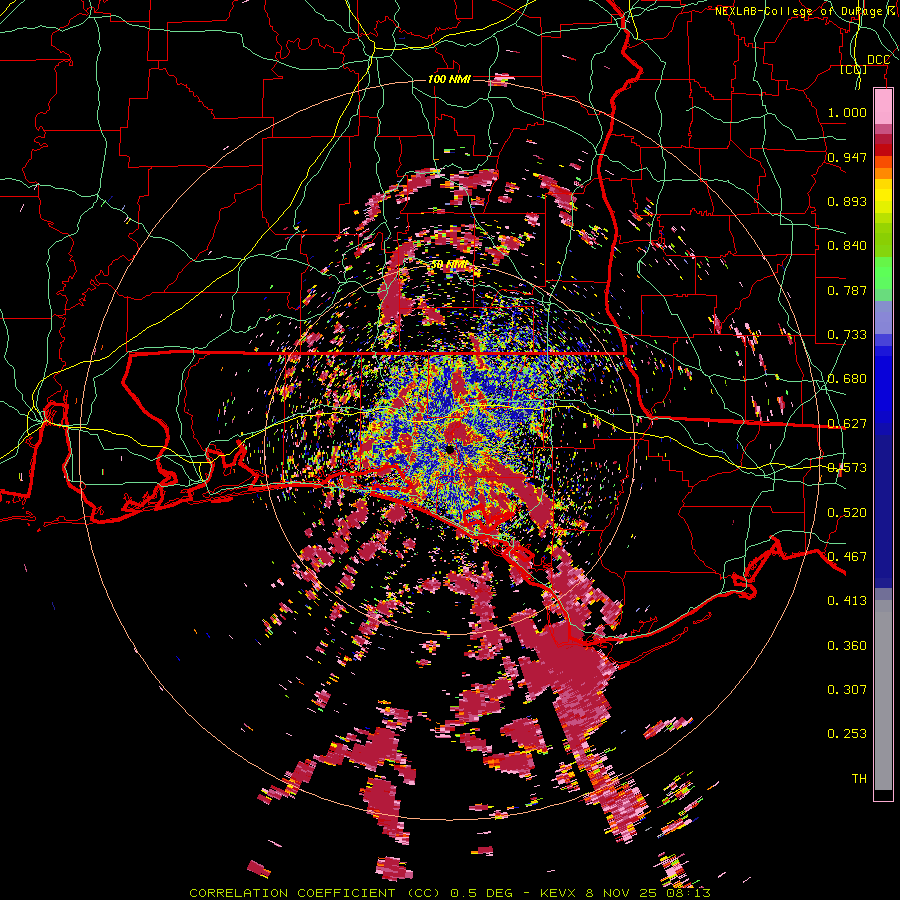Viewport: 900px width, 900px height.
Task: Select the 1.000 scale value
Action: pyautogui.click(x=847, y=112)
